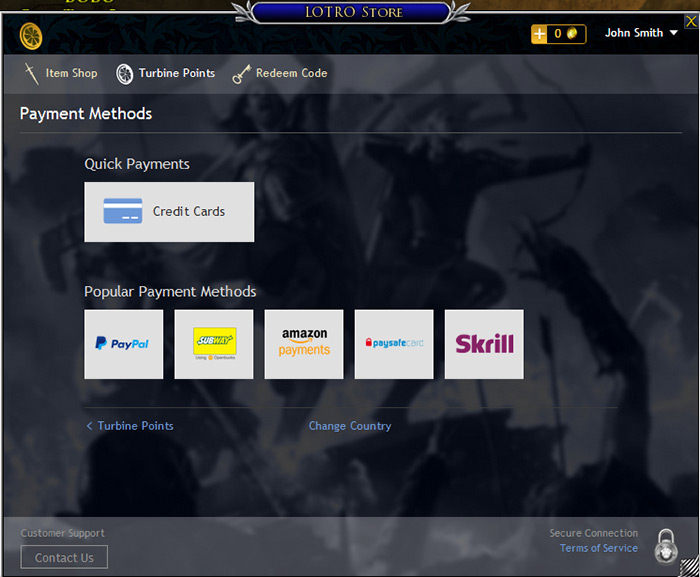Select Amazon Payments method

(x=304, y=344)
